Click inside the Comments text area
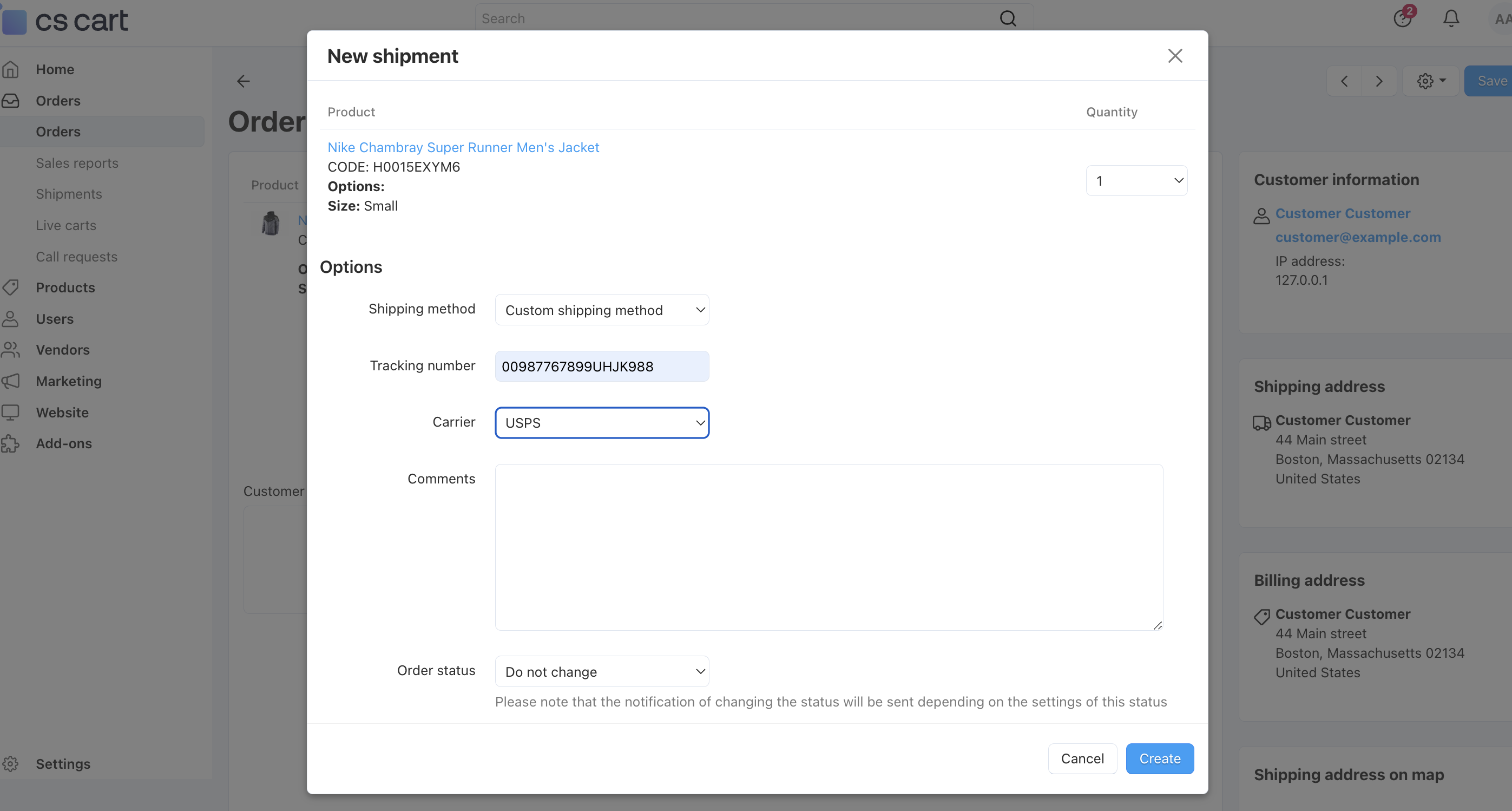This screenshot has width=1512, height=811. (829, 547)
